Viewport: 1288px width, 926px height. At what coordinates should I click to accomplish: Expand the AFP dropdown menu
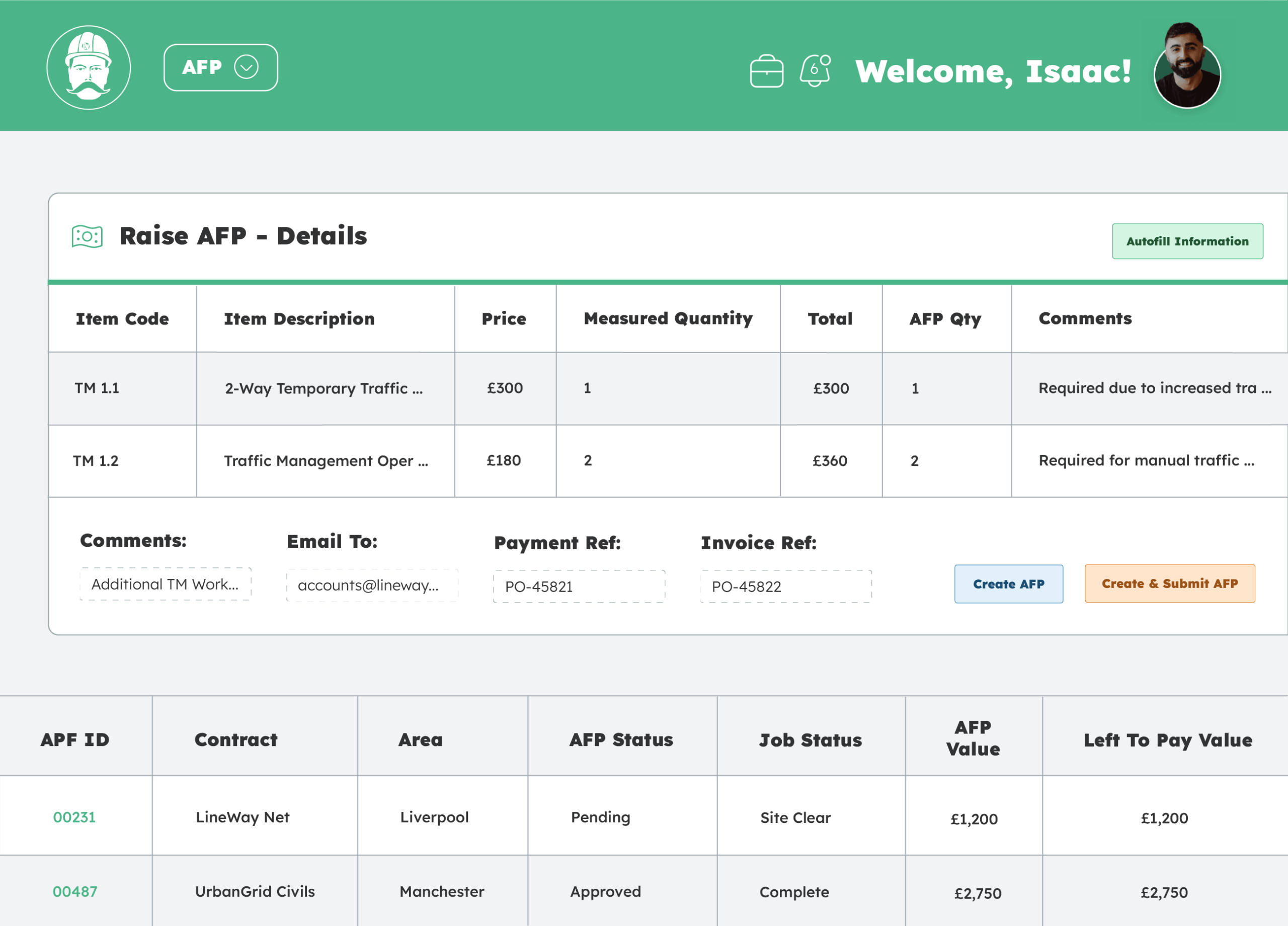(x=221, y=67)
